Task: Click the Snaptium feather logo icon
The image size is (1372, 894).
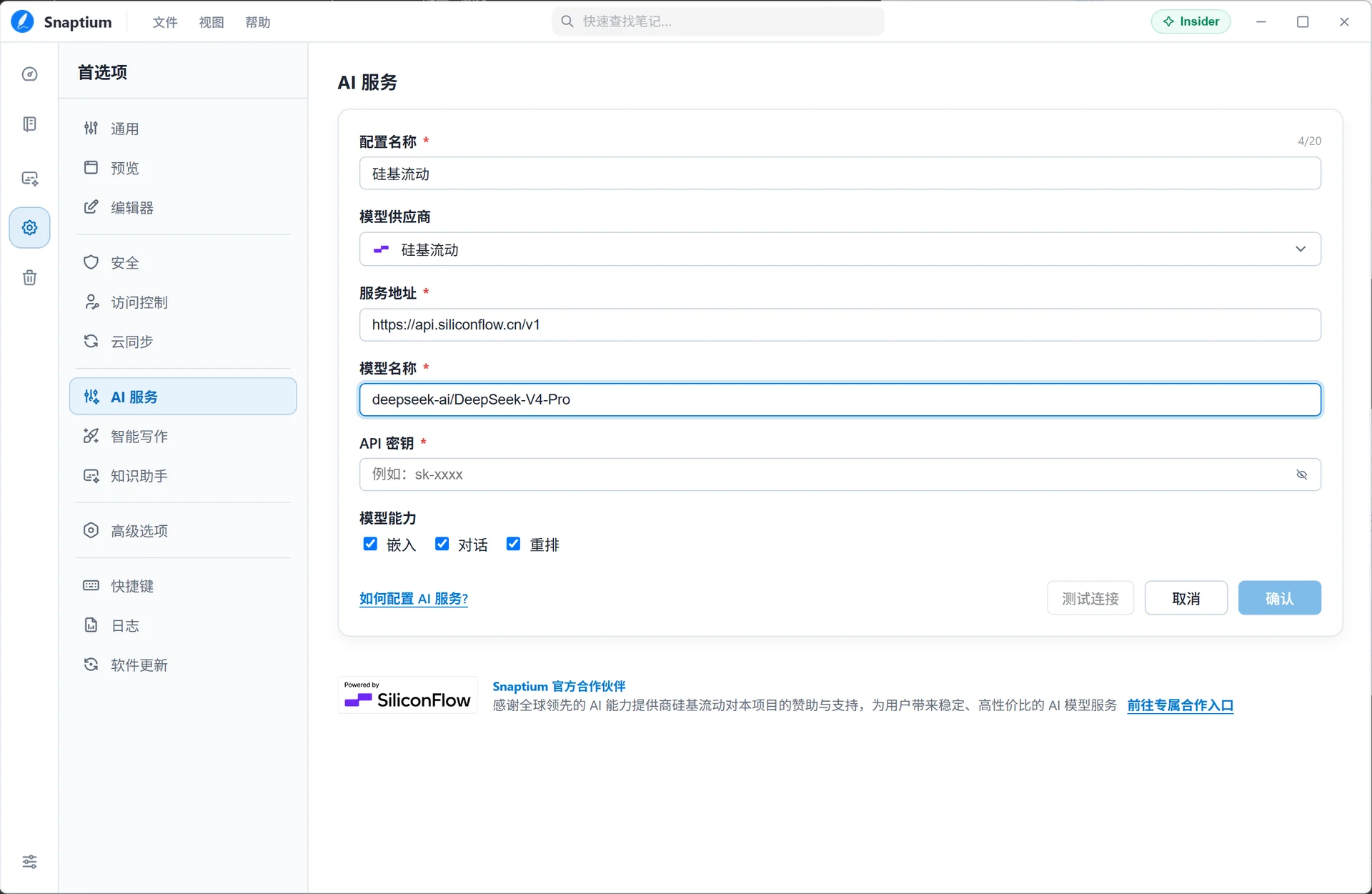Action: [x=22, y=21]
